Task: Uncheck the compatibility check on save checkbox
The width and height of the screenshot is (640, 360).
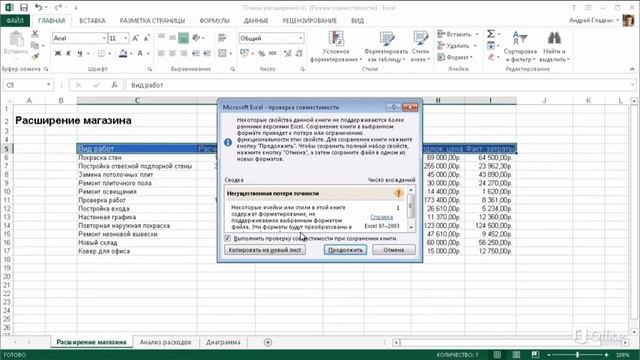Action: click(x=228, y=238)
